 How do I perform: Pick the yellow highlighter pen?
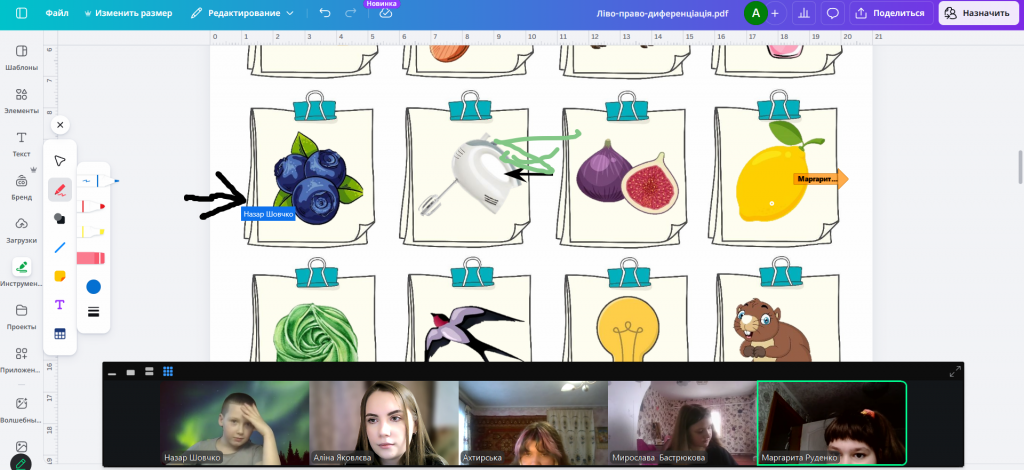tap(93, 231)
